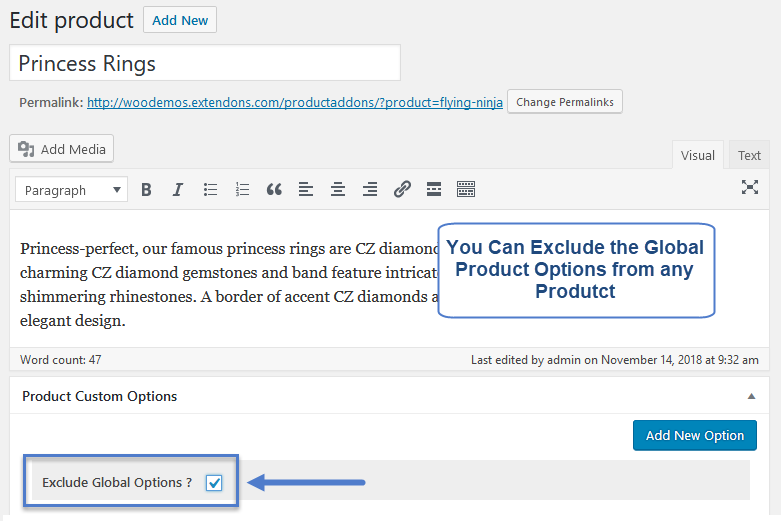Insert a numbered list

point(242,189)
